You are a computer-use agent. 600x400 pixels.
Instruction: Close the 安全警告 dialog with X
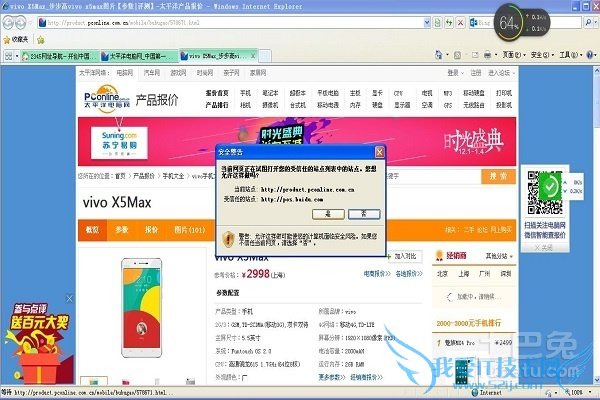coord(379,152)
